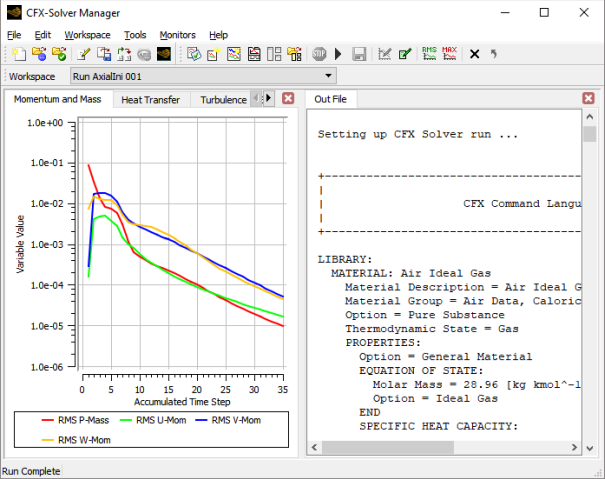
Task: Close the monitor plot panel
Action: (x=288, y=98)
